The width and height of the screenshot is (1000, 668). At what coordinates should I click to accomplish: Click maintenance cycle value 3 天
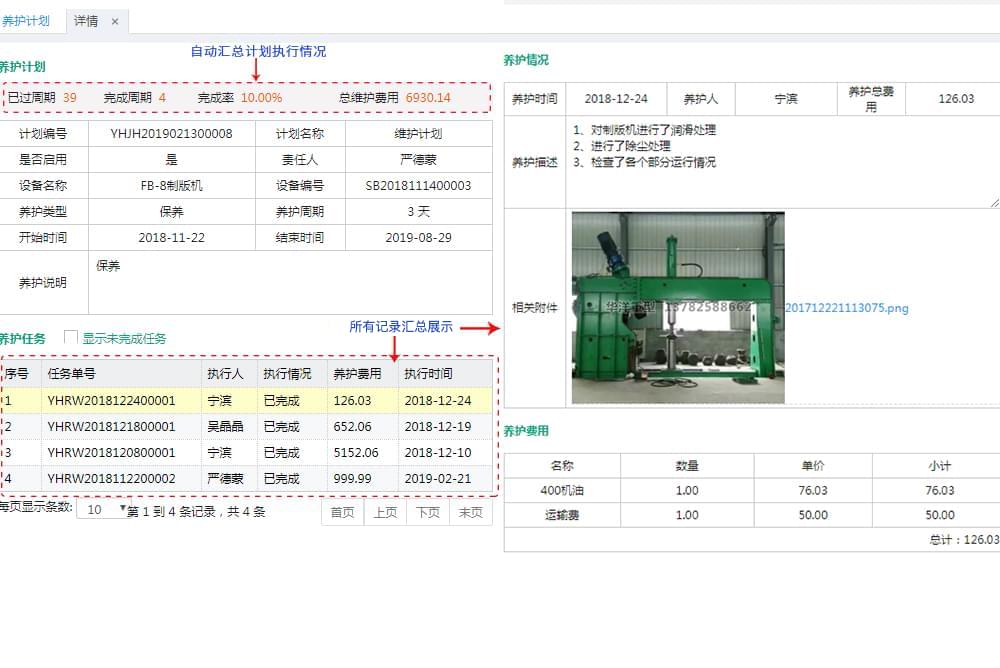click(x=418, y=211)
